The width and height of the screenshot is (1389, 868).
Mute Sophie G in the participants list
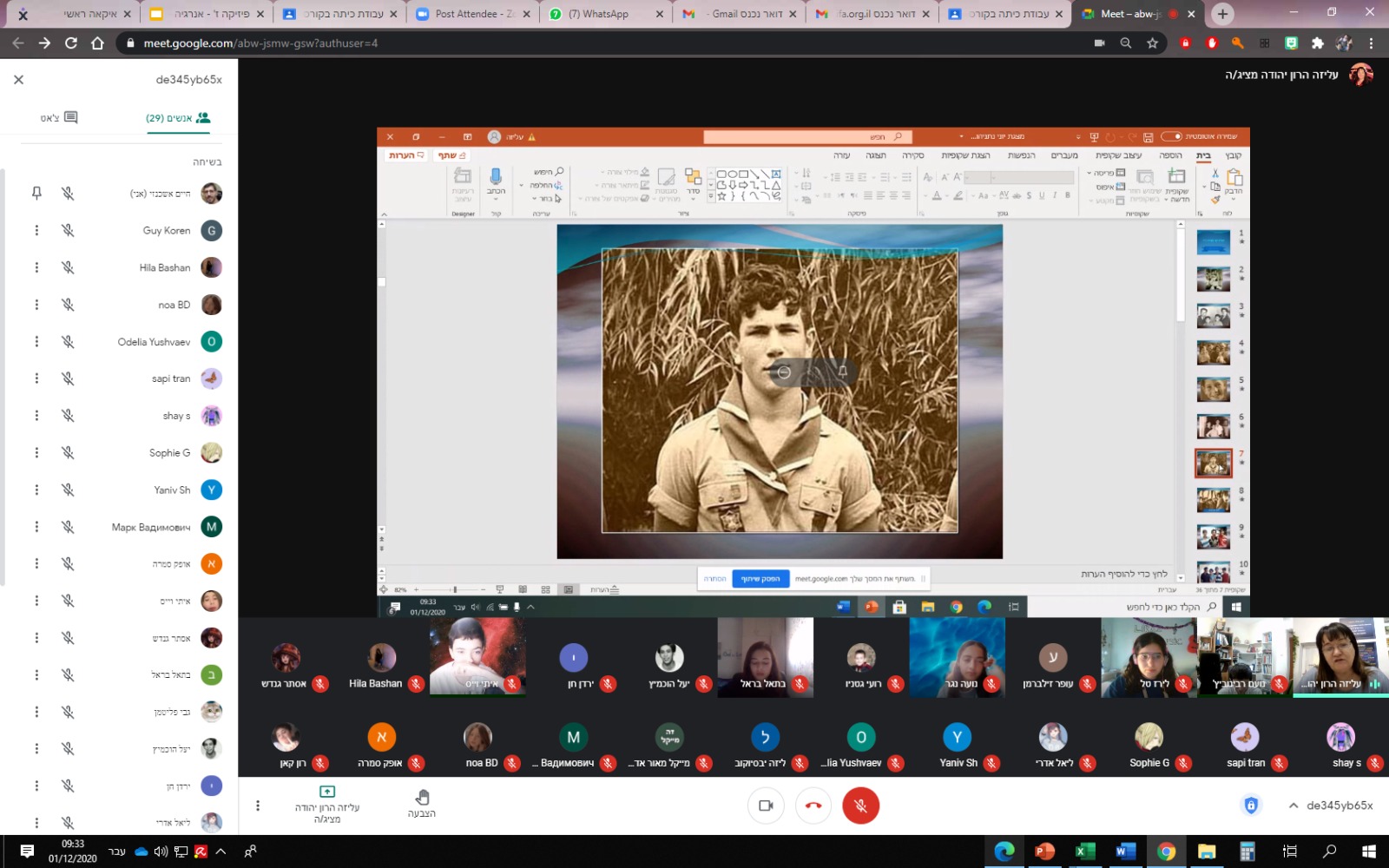[x=68, y=452]
